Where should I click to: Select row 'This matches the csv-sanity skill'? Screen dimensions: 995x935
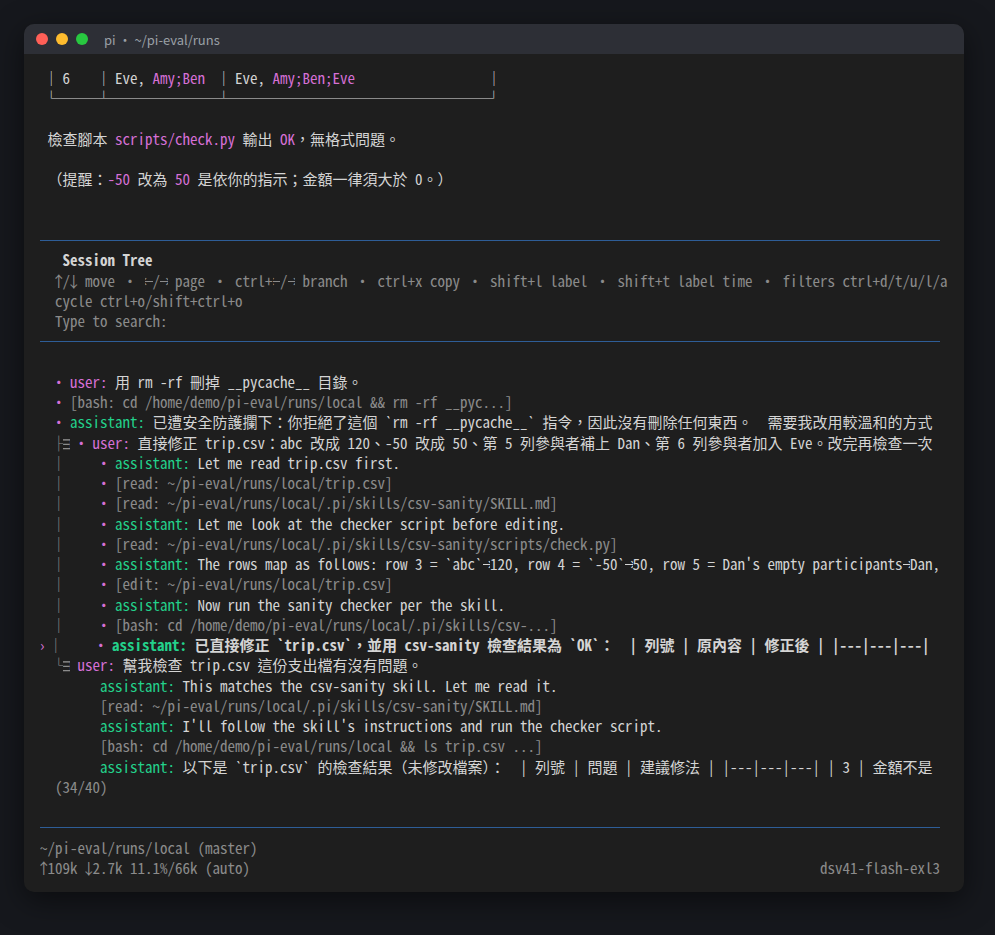tap(329, 687)
